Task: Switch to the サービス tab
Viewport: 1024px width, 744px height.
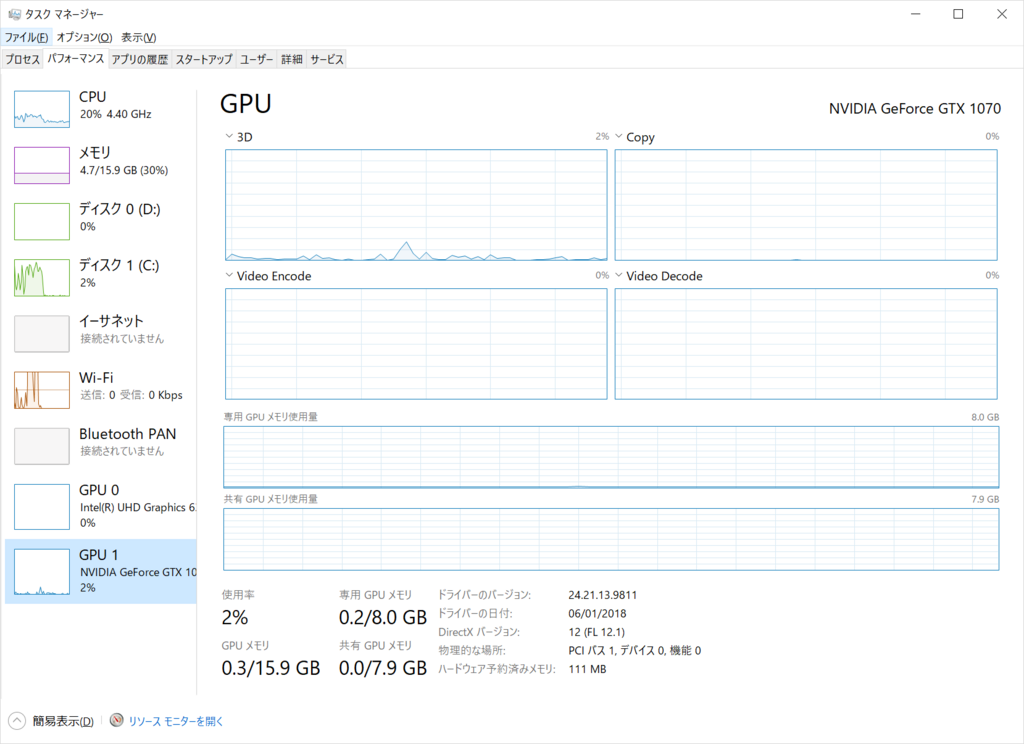Action: [327, 59]
